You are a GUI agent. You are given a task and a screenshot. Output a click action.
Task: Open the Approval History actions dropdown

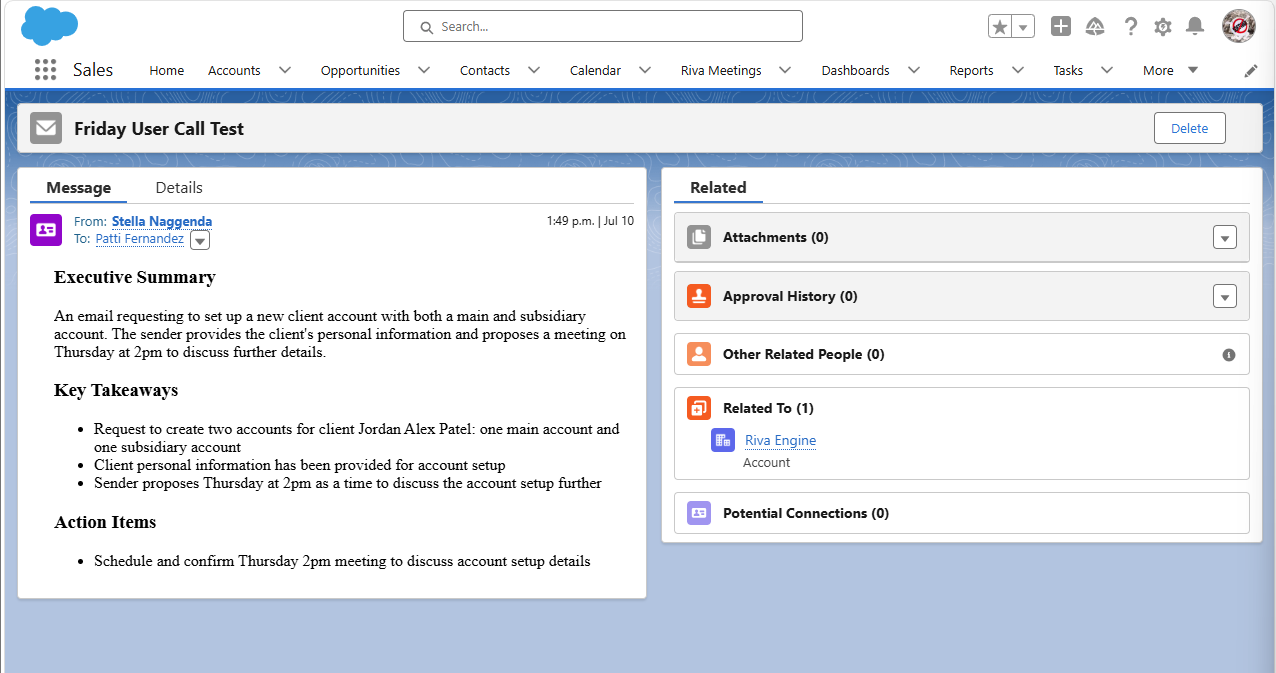coord(1225,296)
